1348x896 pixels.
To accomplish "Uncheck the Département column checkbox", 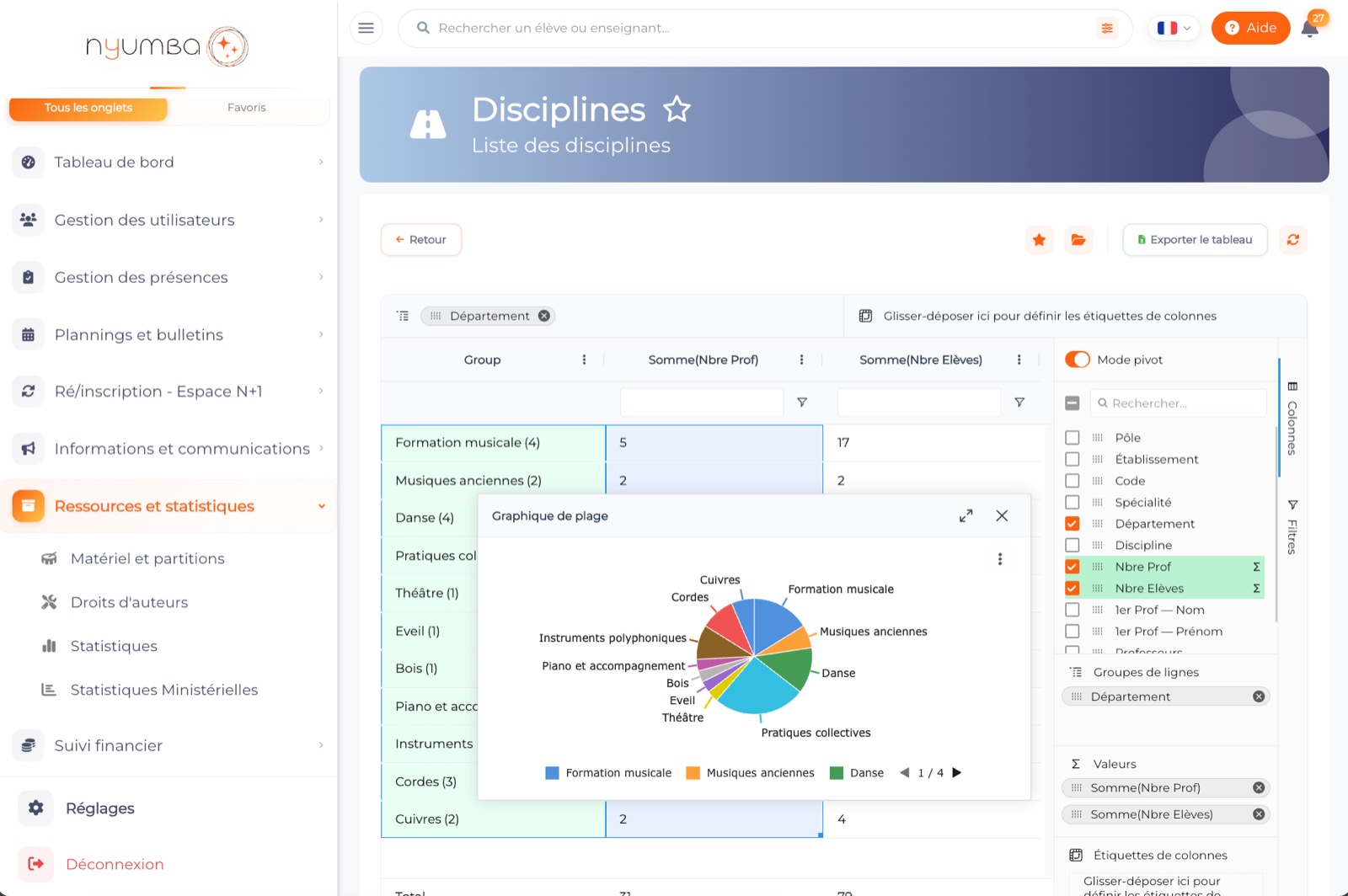I will (x=1073, y=524).
